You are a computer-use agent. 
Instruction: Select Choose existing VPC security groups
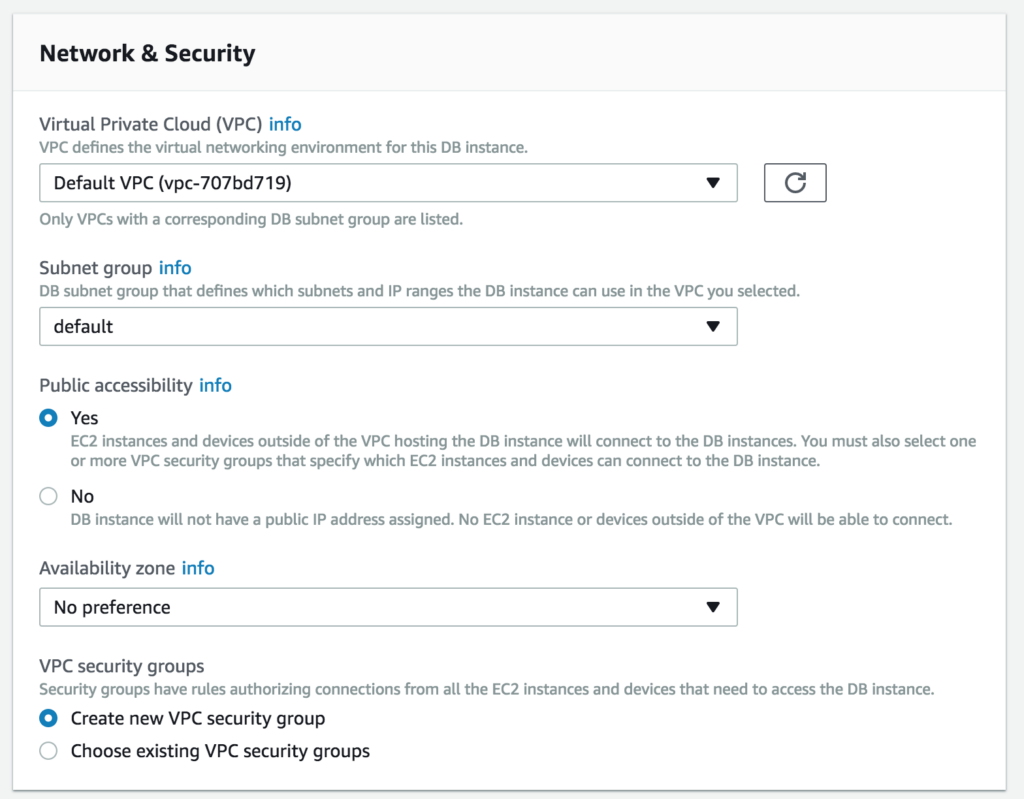[x=48, y=751]
